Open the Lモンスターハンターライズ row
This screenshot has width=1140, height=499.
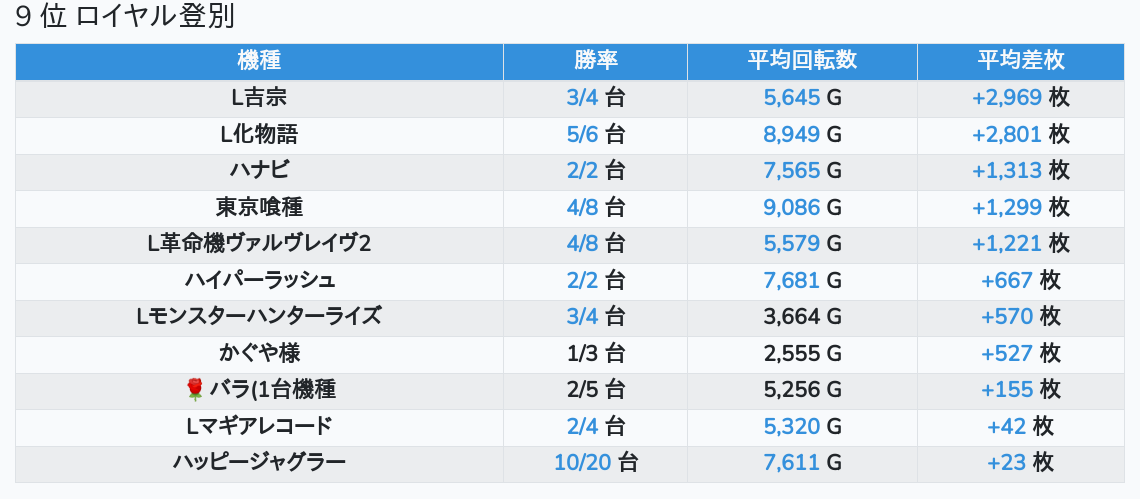[x=259, y=317]
